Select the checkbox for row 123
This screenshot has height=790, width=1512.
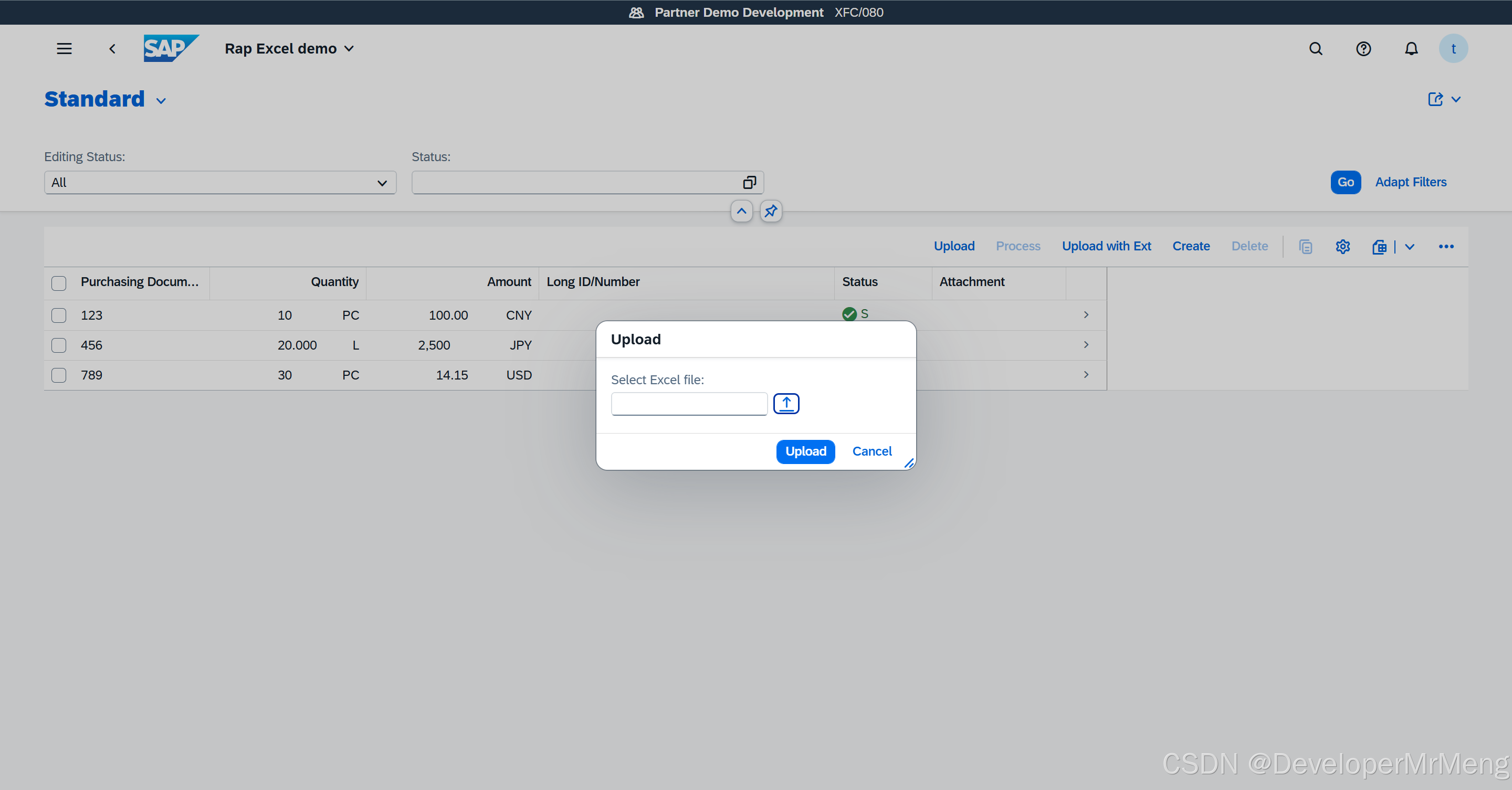pos(59,315)
